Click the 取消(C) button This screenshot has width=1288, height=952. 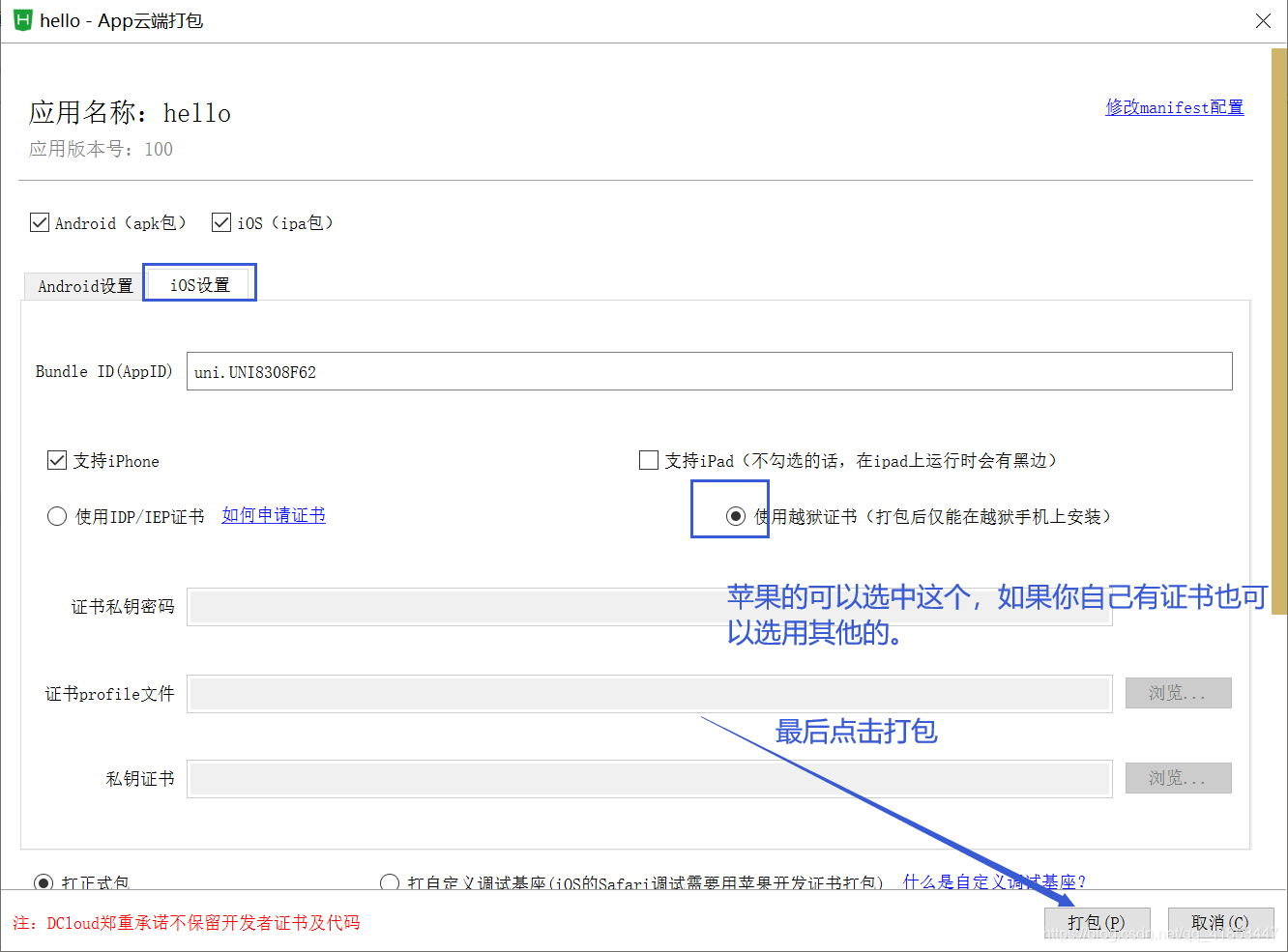coord(1220,923)
